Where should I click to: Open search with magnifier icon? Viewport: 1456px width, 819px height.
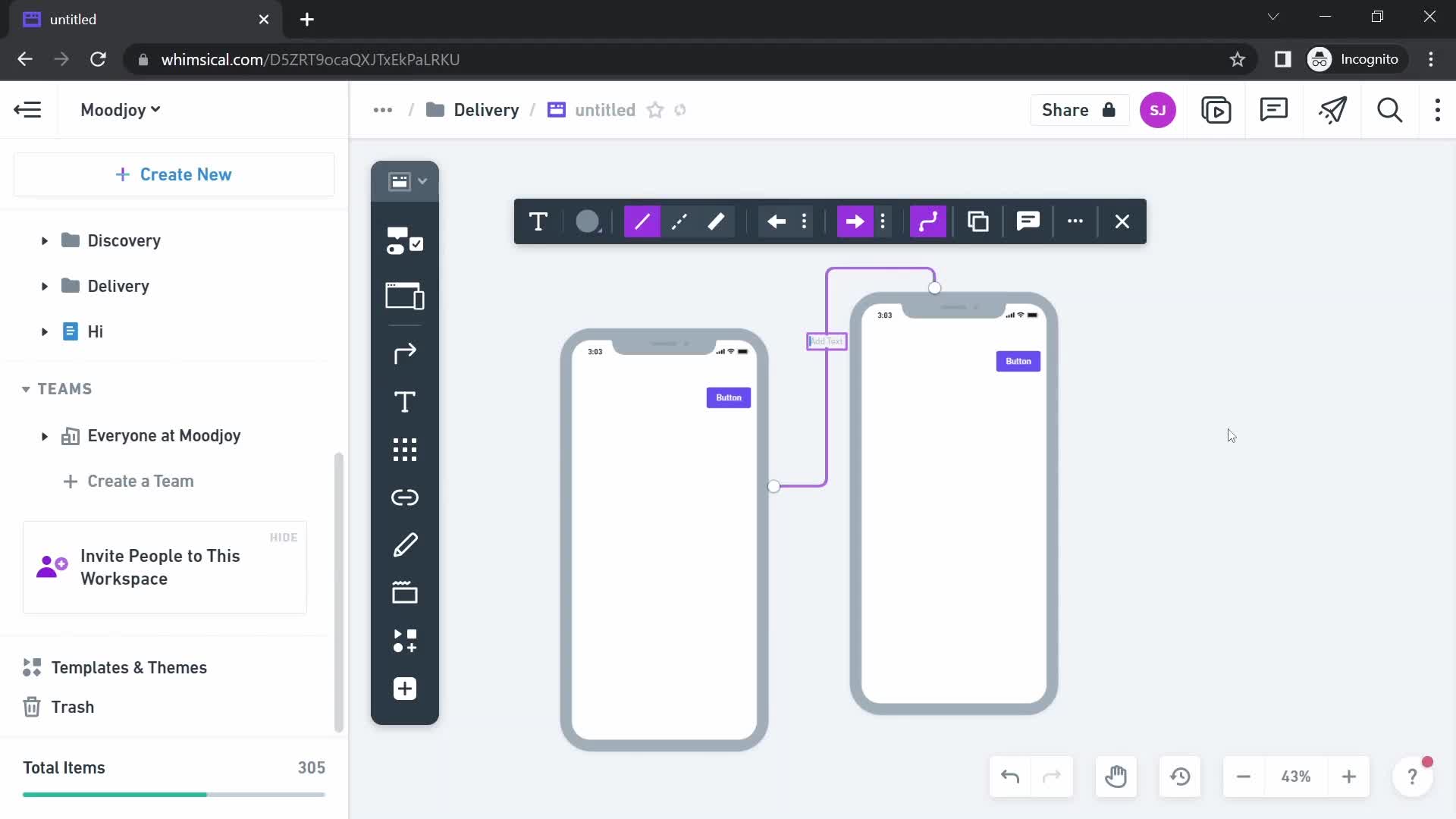[1389, 110]
